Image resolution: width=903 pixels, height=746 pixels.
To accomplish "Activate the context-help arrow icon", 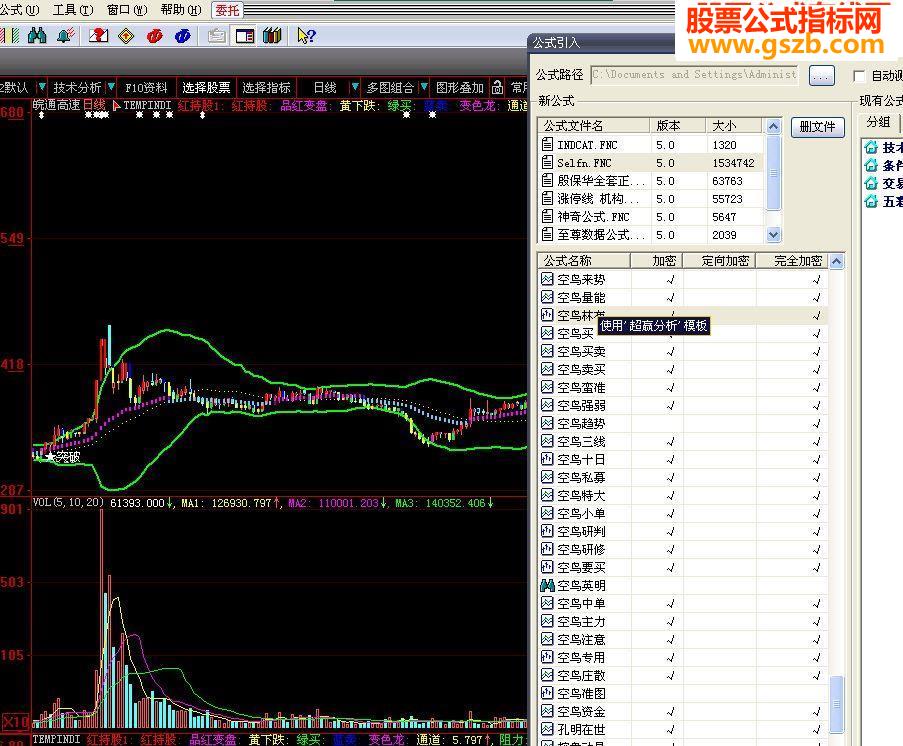I will [303, 33].
